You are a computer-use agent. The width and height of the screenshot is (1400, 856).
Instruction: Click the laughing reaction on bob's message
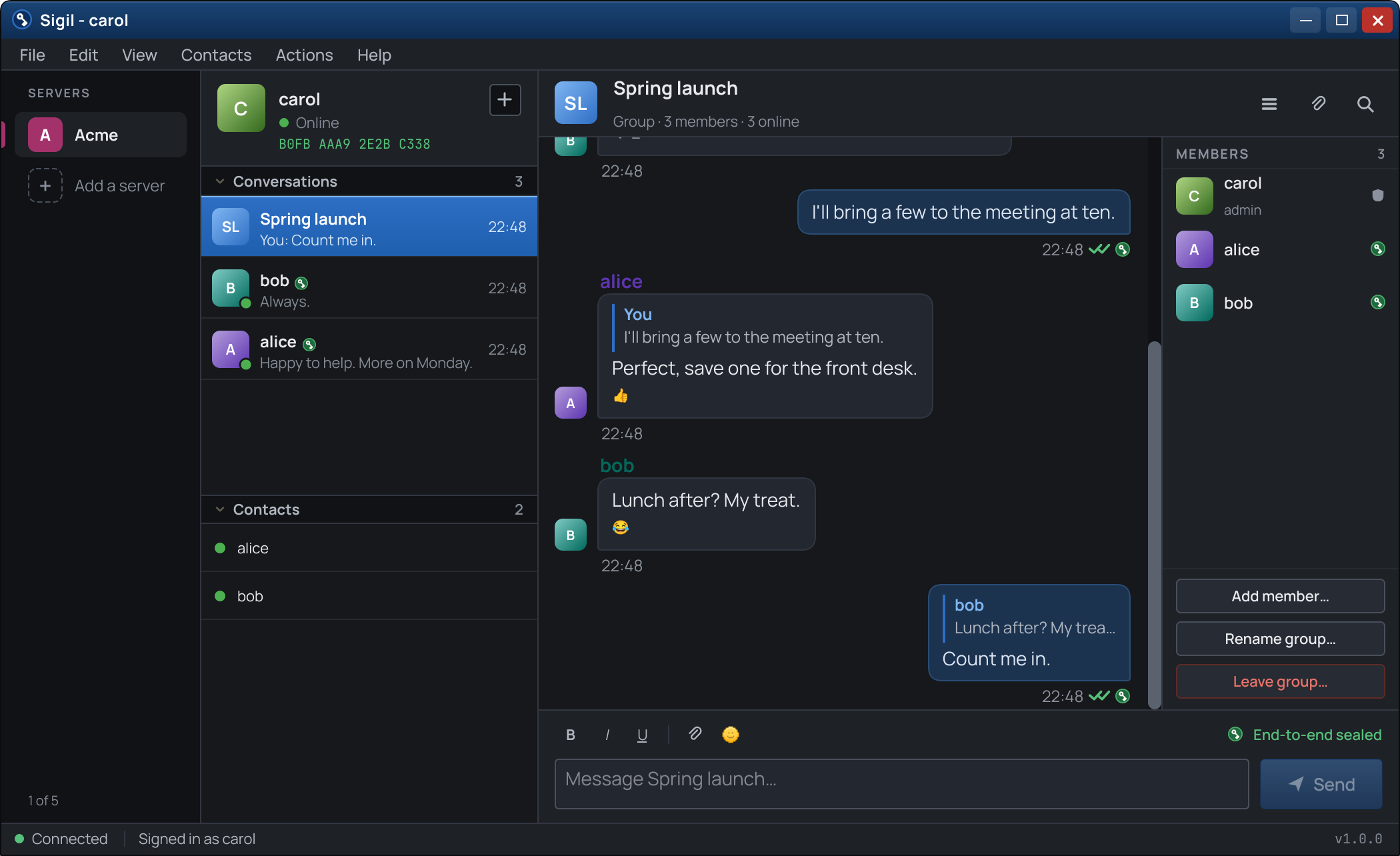621,527
